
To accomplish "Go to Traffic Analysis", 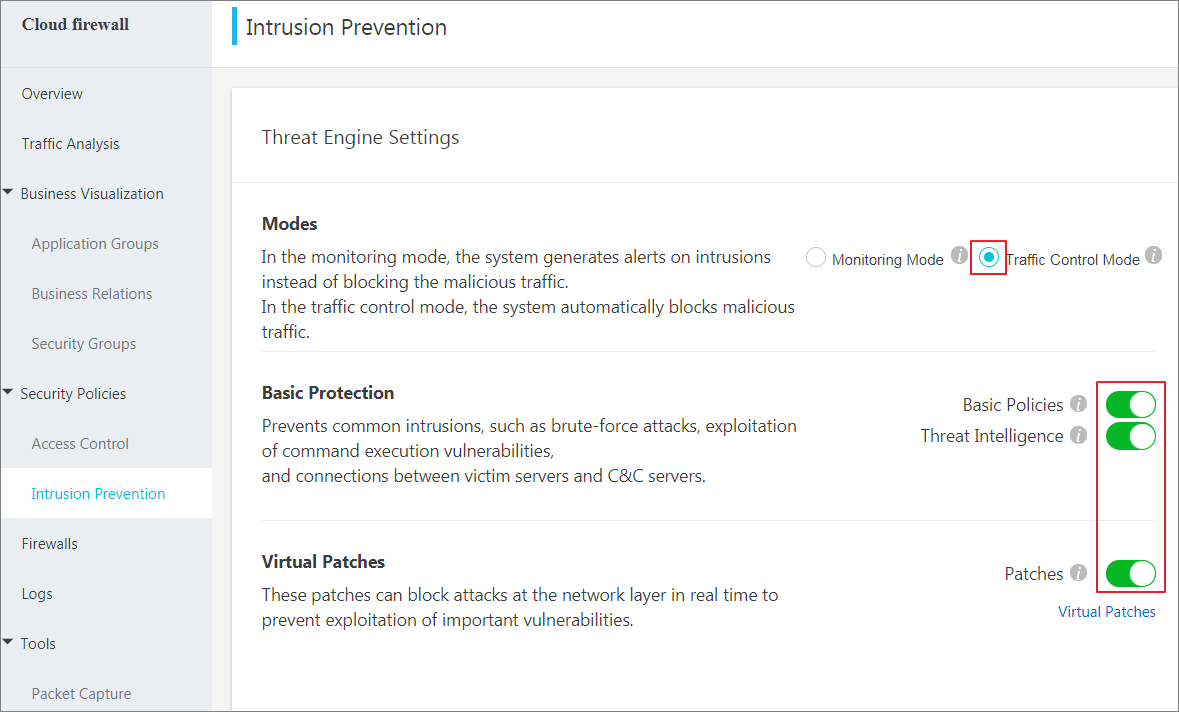I will 70,144.
